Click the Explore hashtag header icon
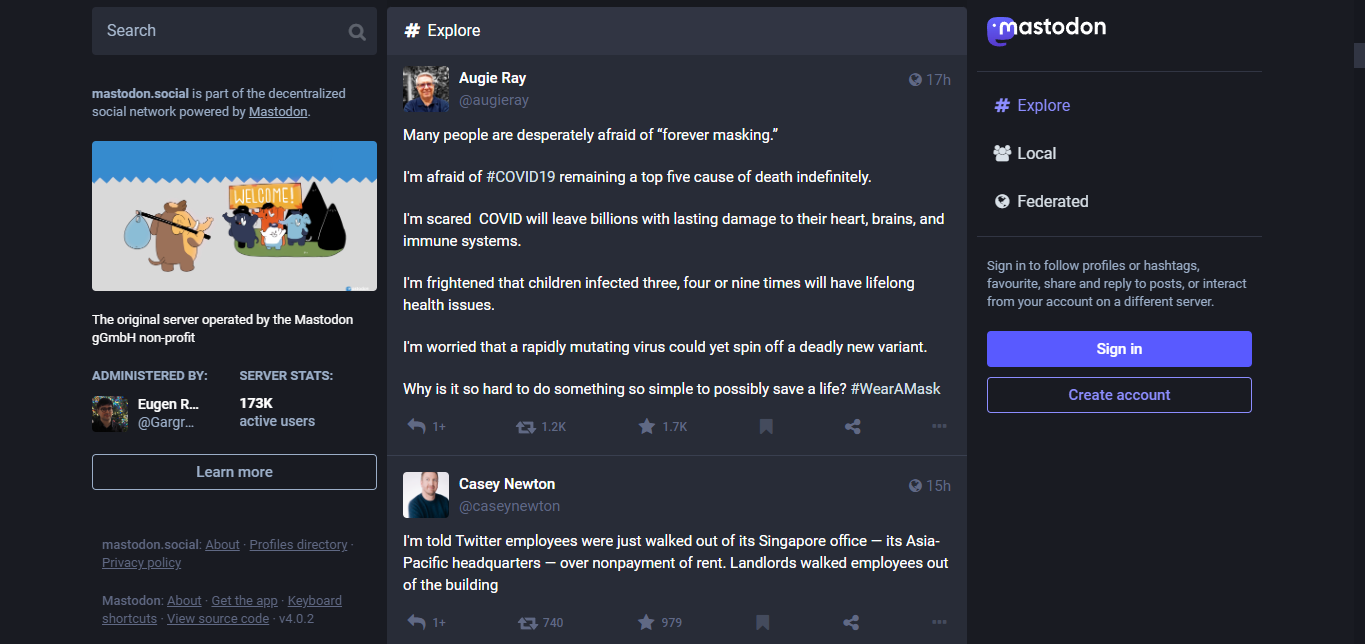Viewport: 1365px width, 644px height. tap(411, 30)
